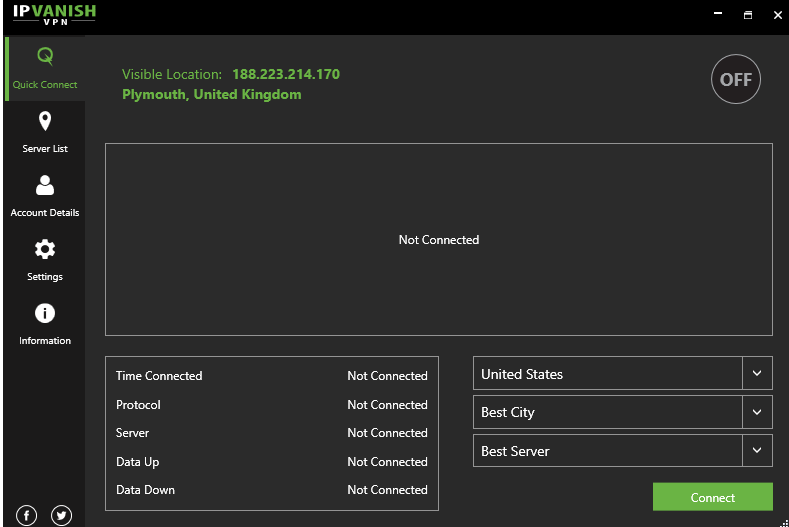
Task: Expand the Best Server dropdown arrow
Action: [x=757, y=450]
